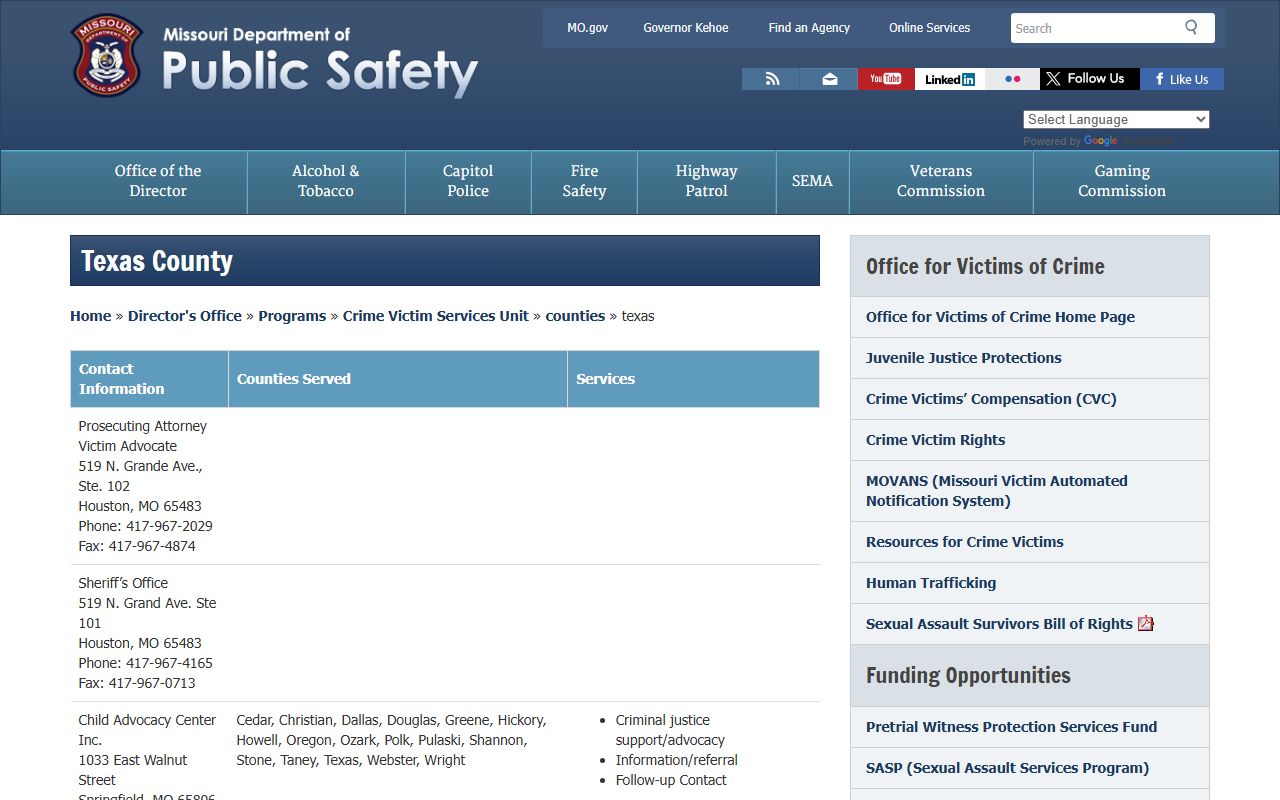The image size is (1280, 800).
Task: Open the Capitol Police menu item
Action: point(468,181)
